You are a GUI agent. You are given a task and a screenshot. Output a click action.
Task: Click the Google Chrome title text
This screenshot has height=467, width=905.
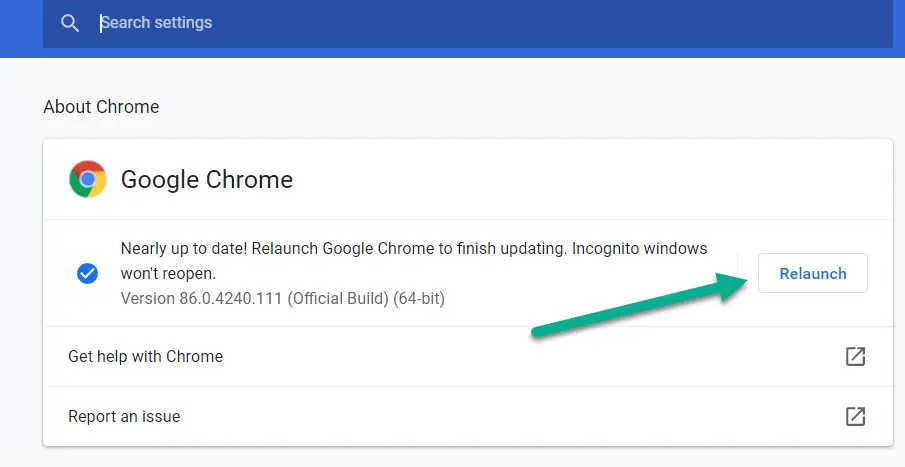(x=207, y=180)
